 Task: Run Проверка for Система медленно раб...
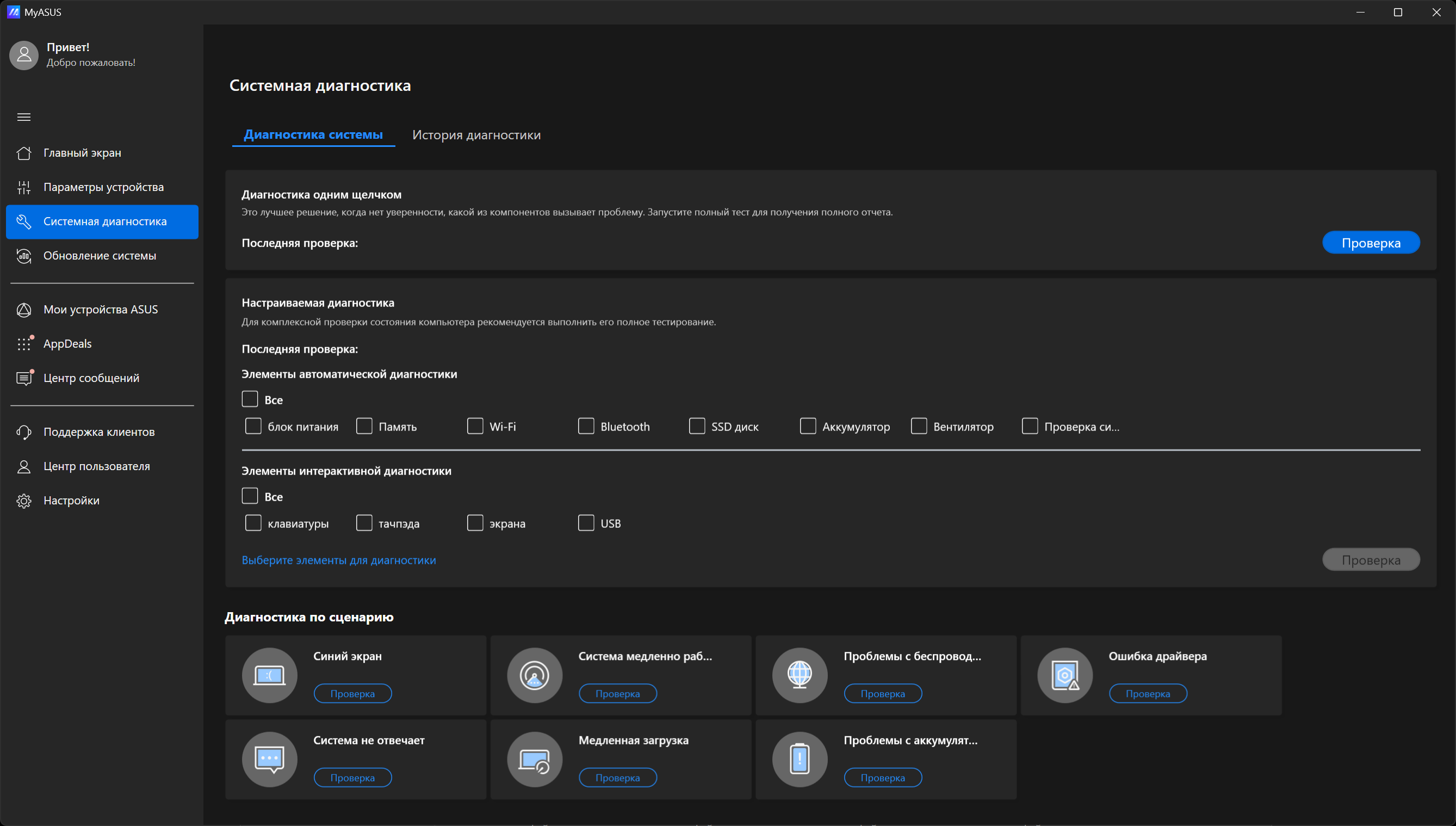pyautogui.click(x=618, y=694)
